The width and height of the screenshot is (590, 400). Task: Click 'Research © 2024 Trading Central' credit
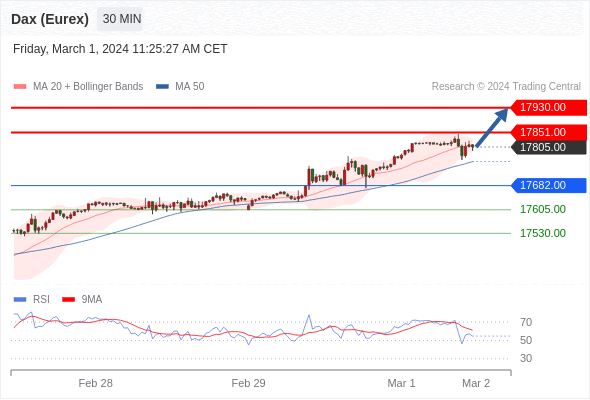(x=506, y=87)
